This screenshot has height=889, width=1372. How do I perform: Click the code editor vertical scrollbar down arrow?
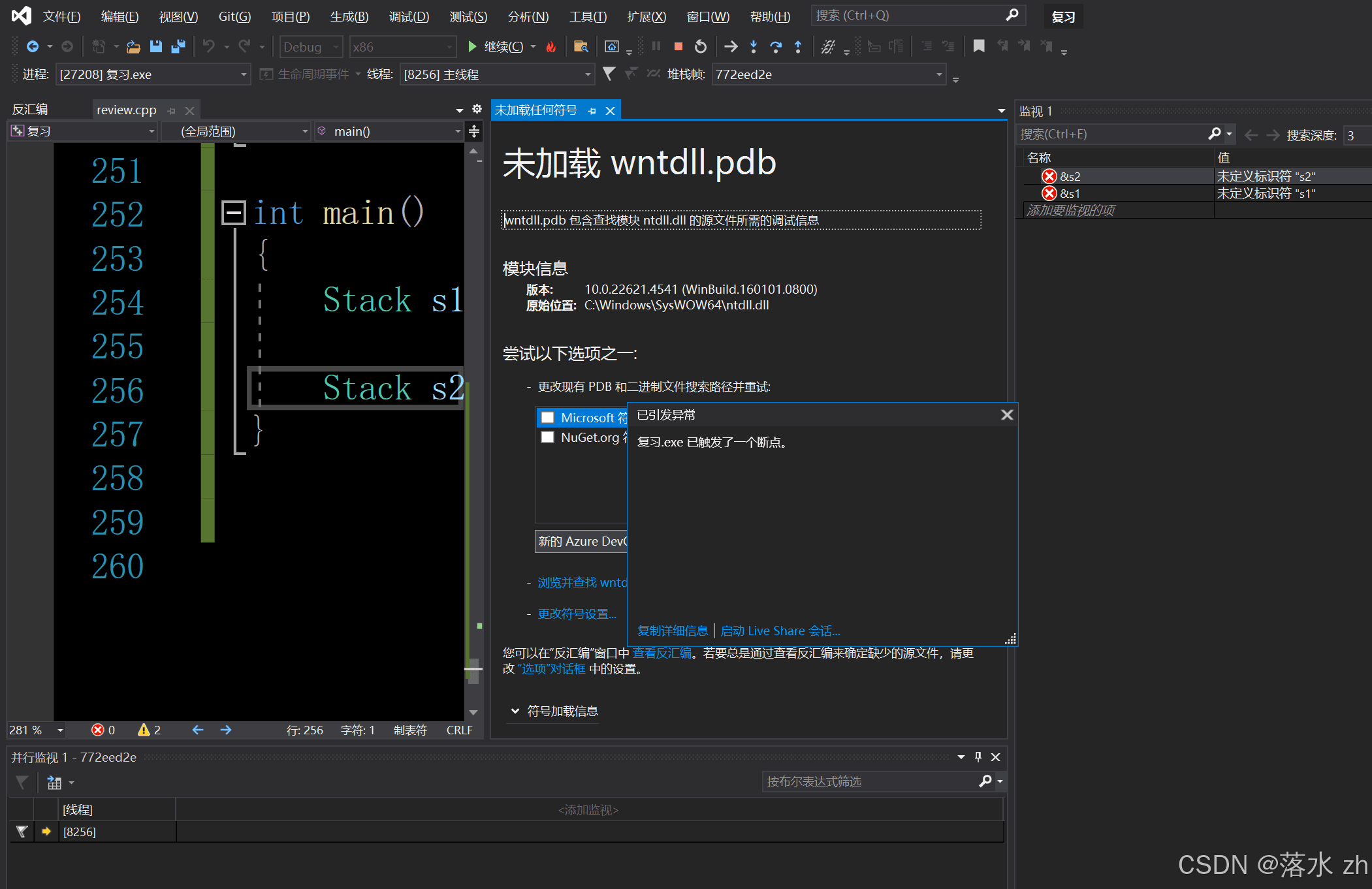(x=473, y=712)
